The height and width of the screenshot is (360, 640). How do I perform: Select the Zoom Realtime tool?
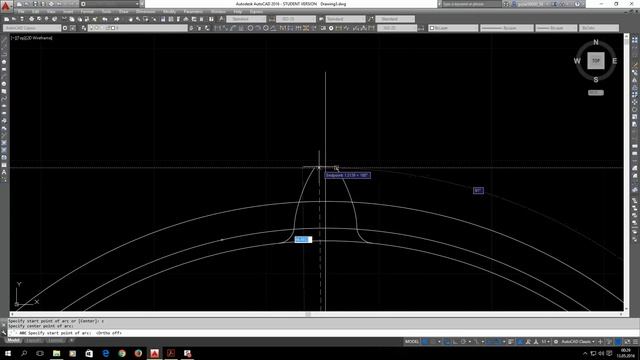[138, 19]
